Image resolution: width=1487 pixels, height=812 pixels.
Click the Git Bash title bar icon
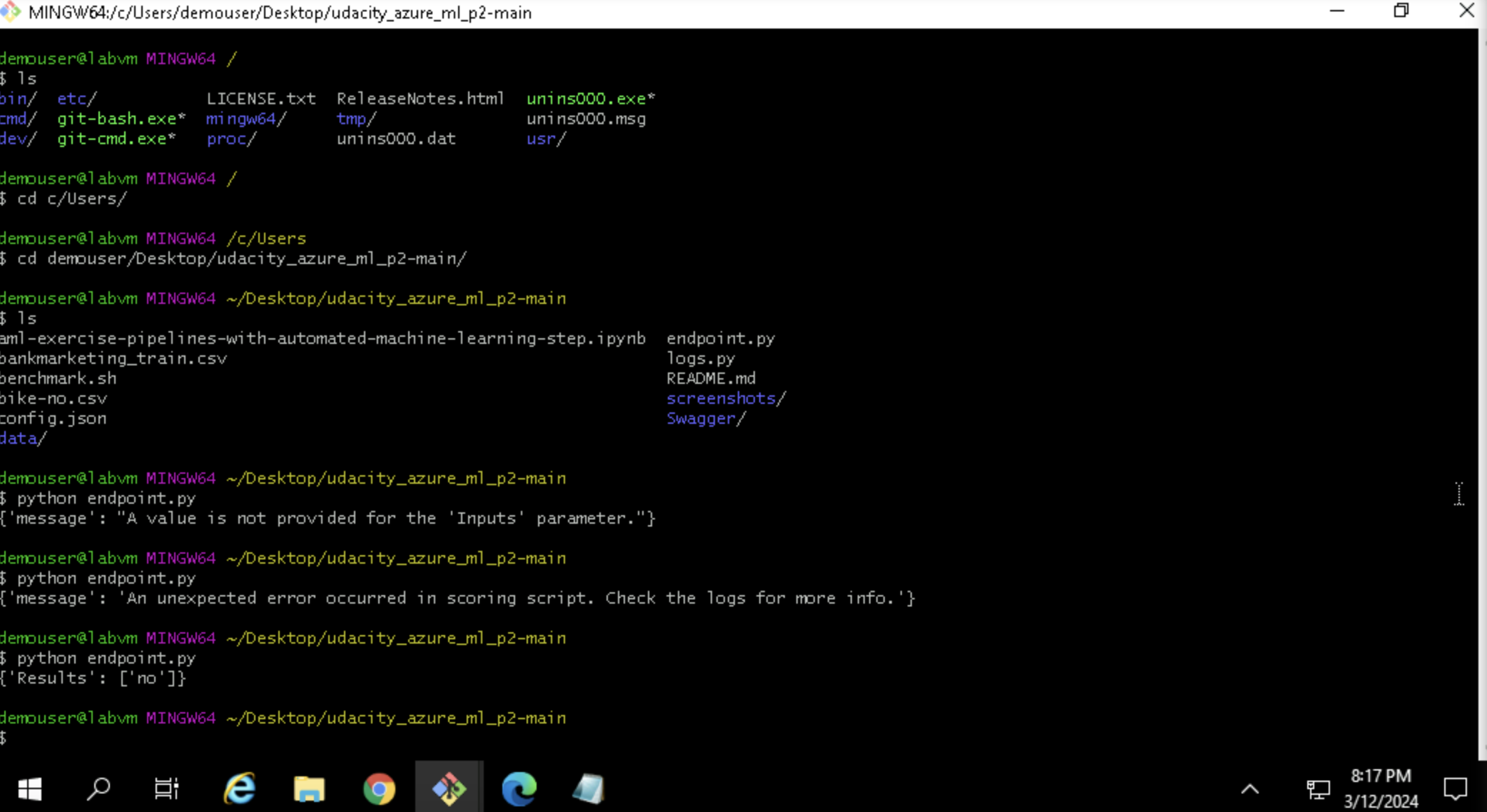[x=10, y=11]
